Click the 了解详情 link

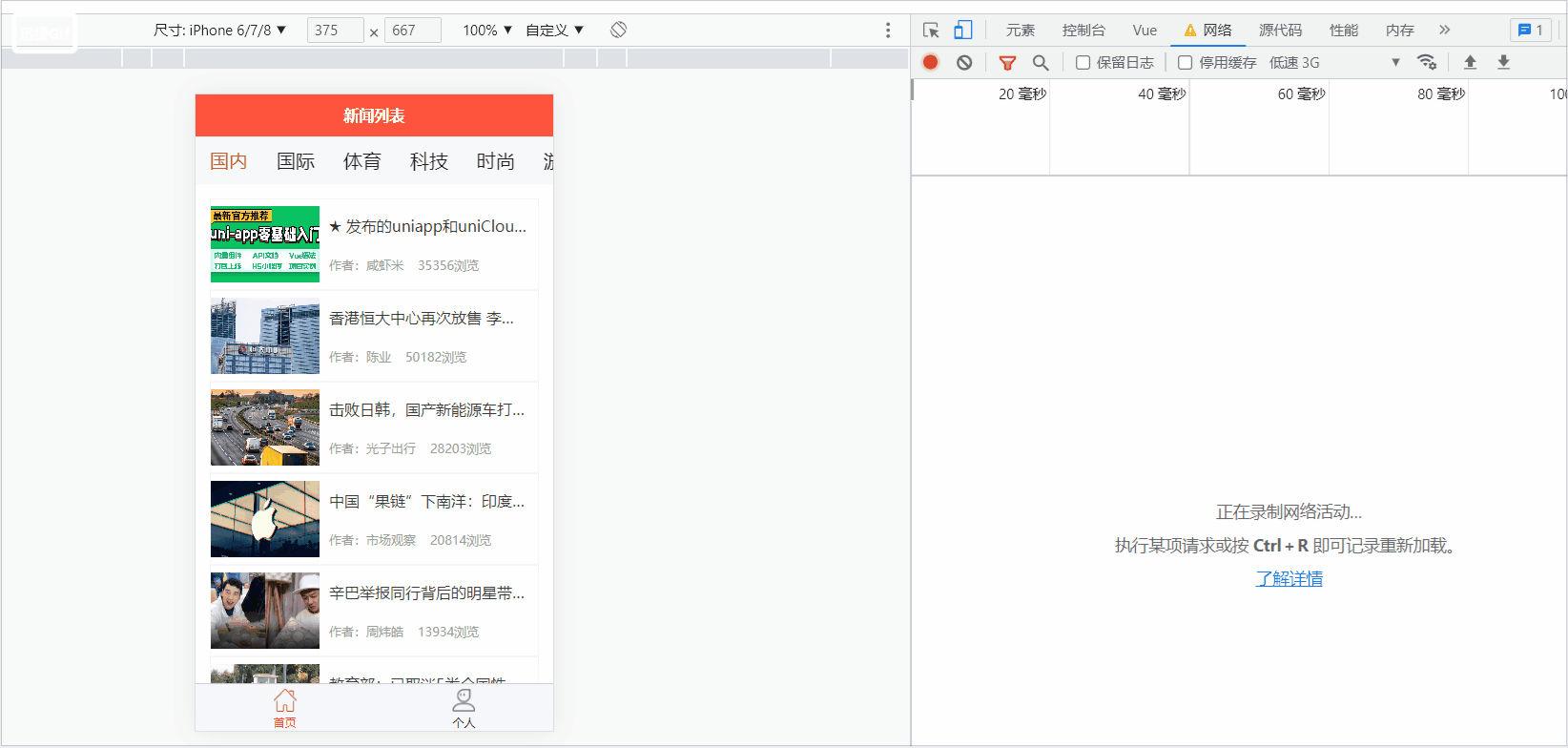(1289, 578)
